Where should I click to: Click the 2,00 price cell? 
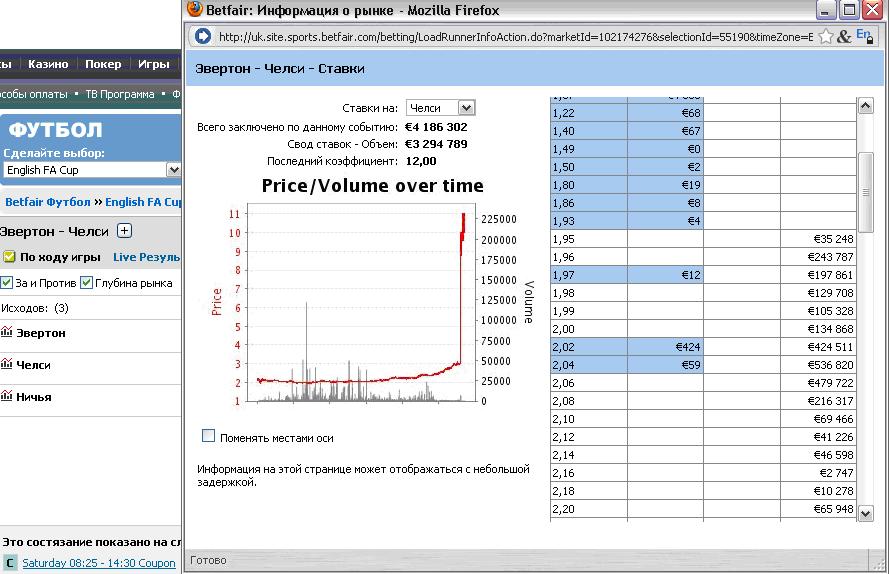(589, 329)
